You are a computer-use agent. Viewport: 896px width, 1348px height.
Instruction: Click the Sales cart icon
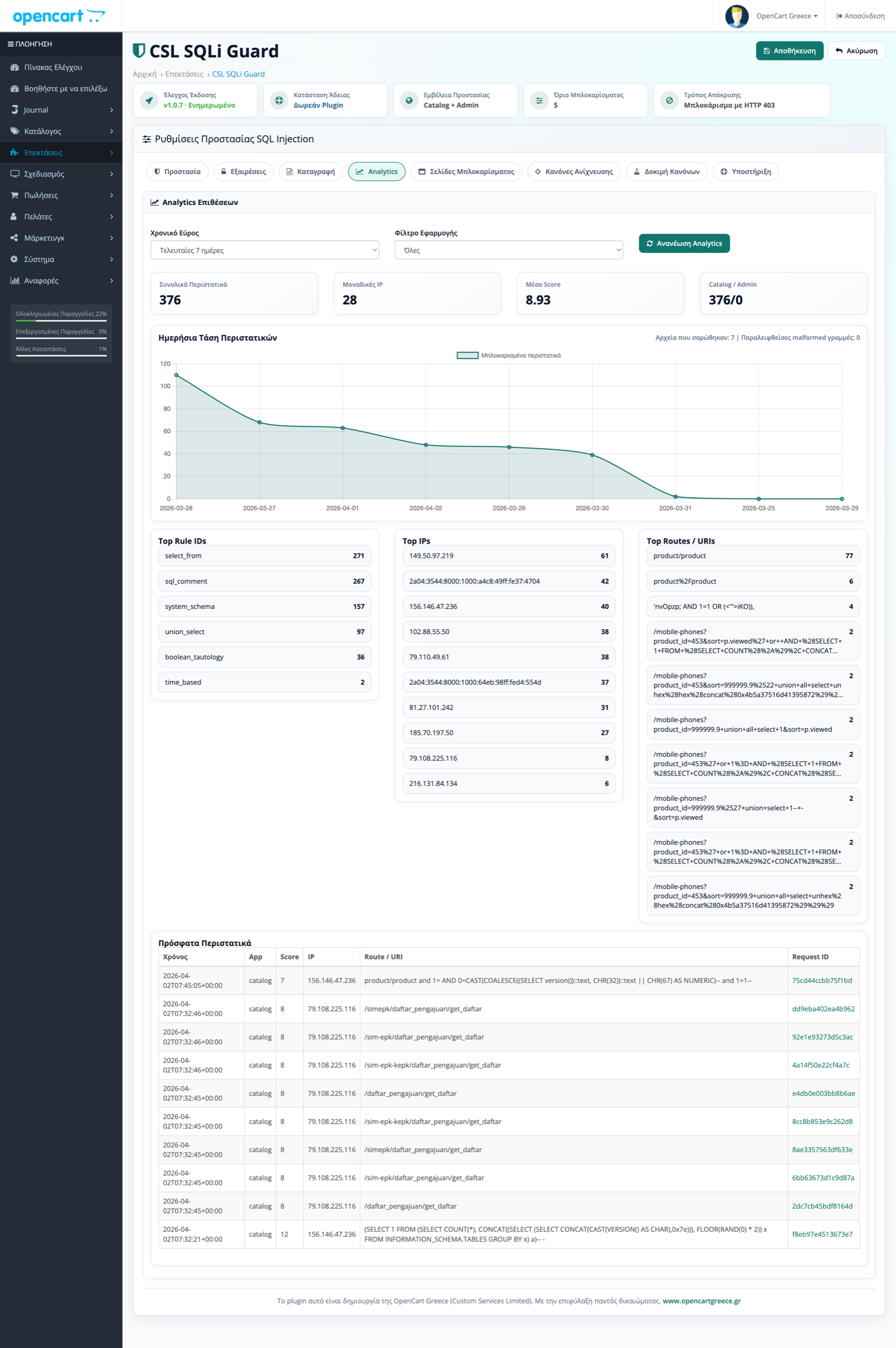(x=15, y=195)
